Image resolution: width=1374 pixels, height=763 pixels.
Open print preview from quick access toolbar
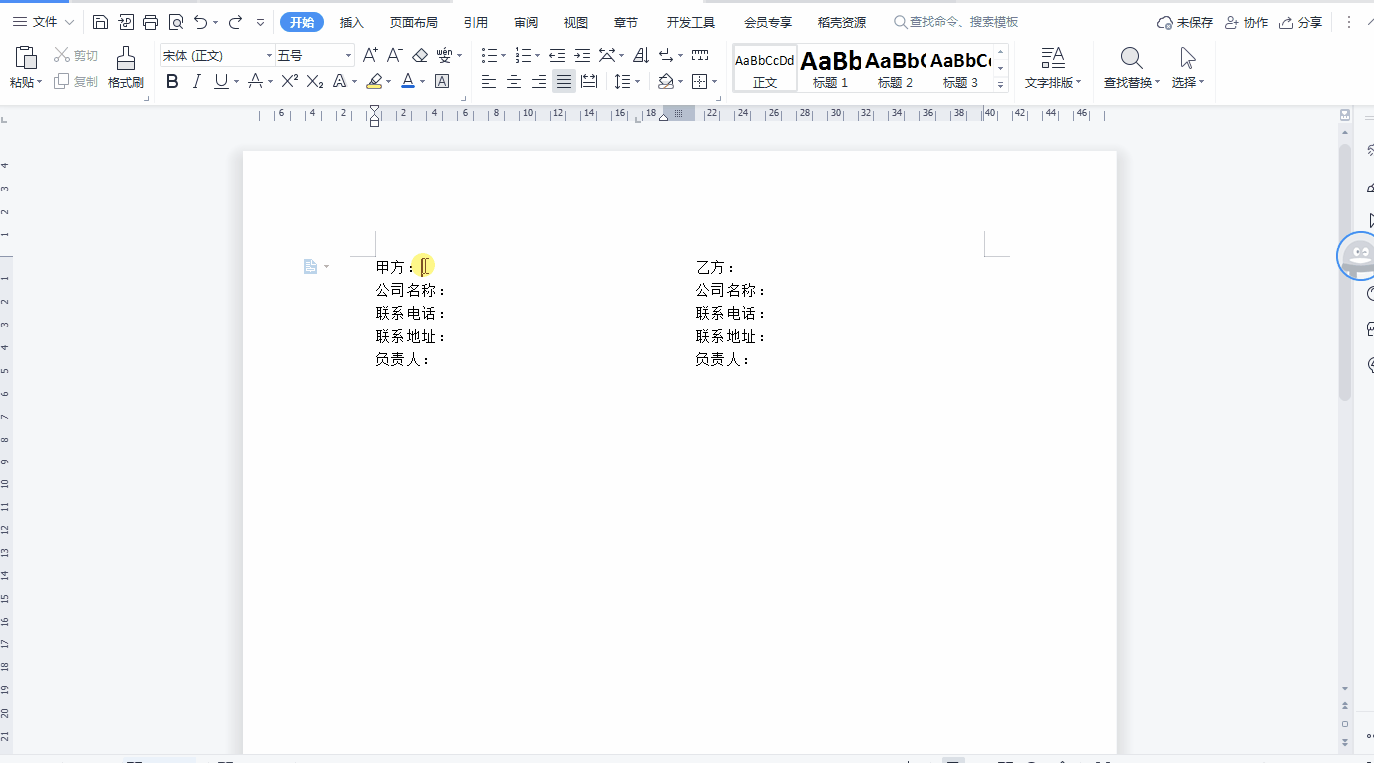176,22
